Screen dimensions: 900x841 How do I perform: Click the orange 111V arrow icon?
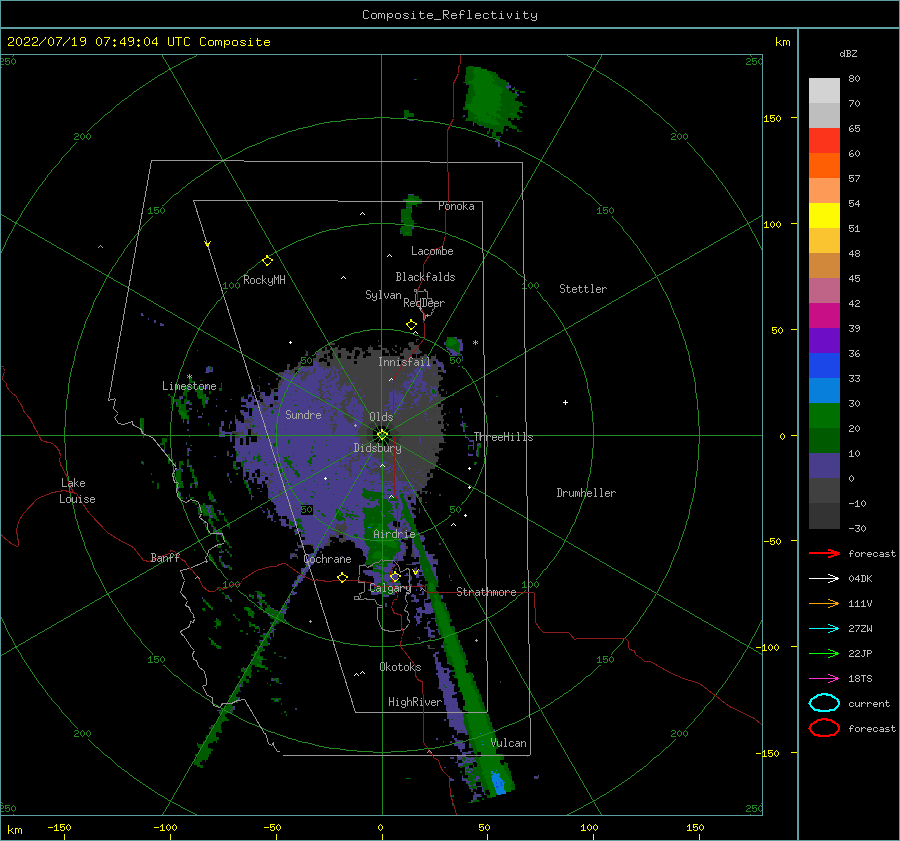point(824,603)
